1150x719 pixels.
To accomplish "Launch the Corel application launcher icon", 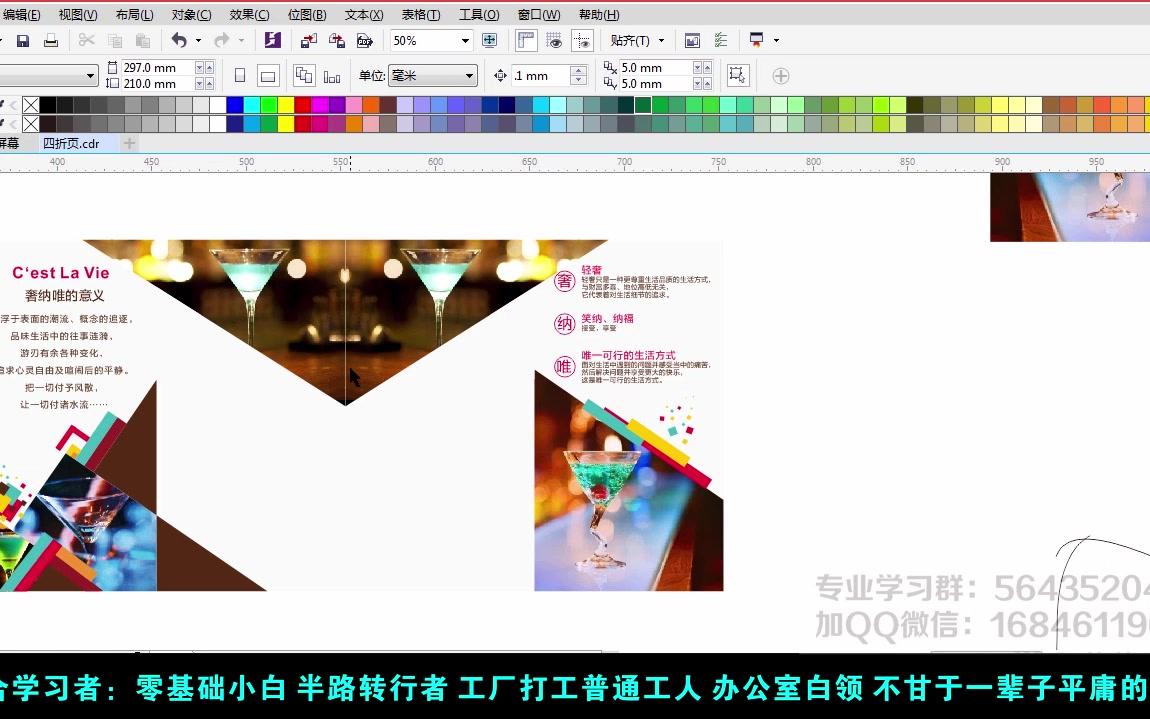I will click(x=272, y=40).
